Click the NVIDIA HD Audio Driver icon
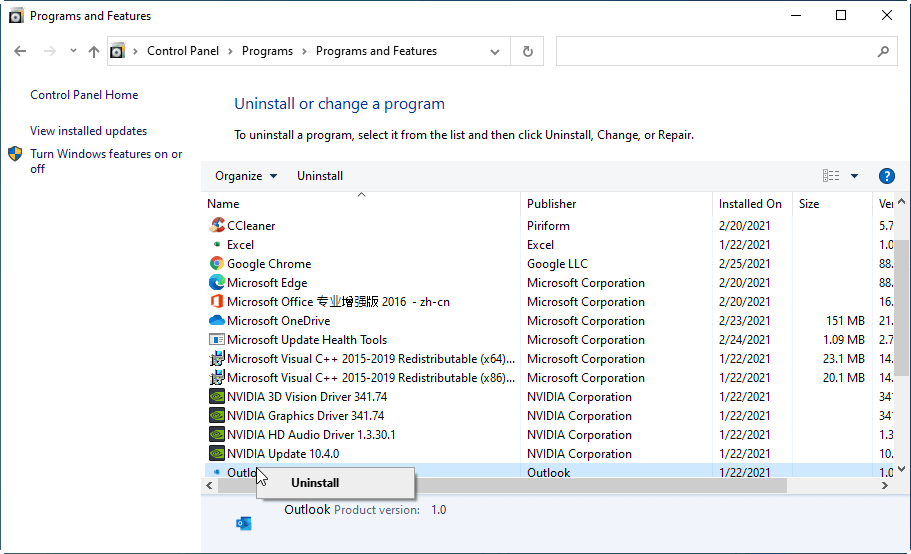The height and width of the screenshot is (554, 911). pyautogui.click(x=217, y=434)
